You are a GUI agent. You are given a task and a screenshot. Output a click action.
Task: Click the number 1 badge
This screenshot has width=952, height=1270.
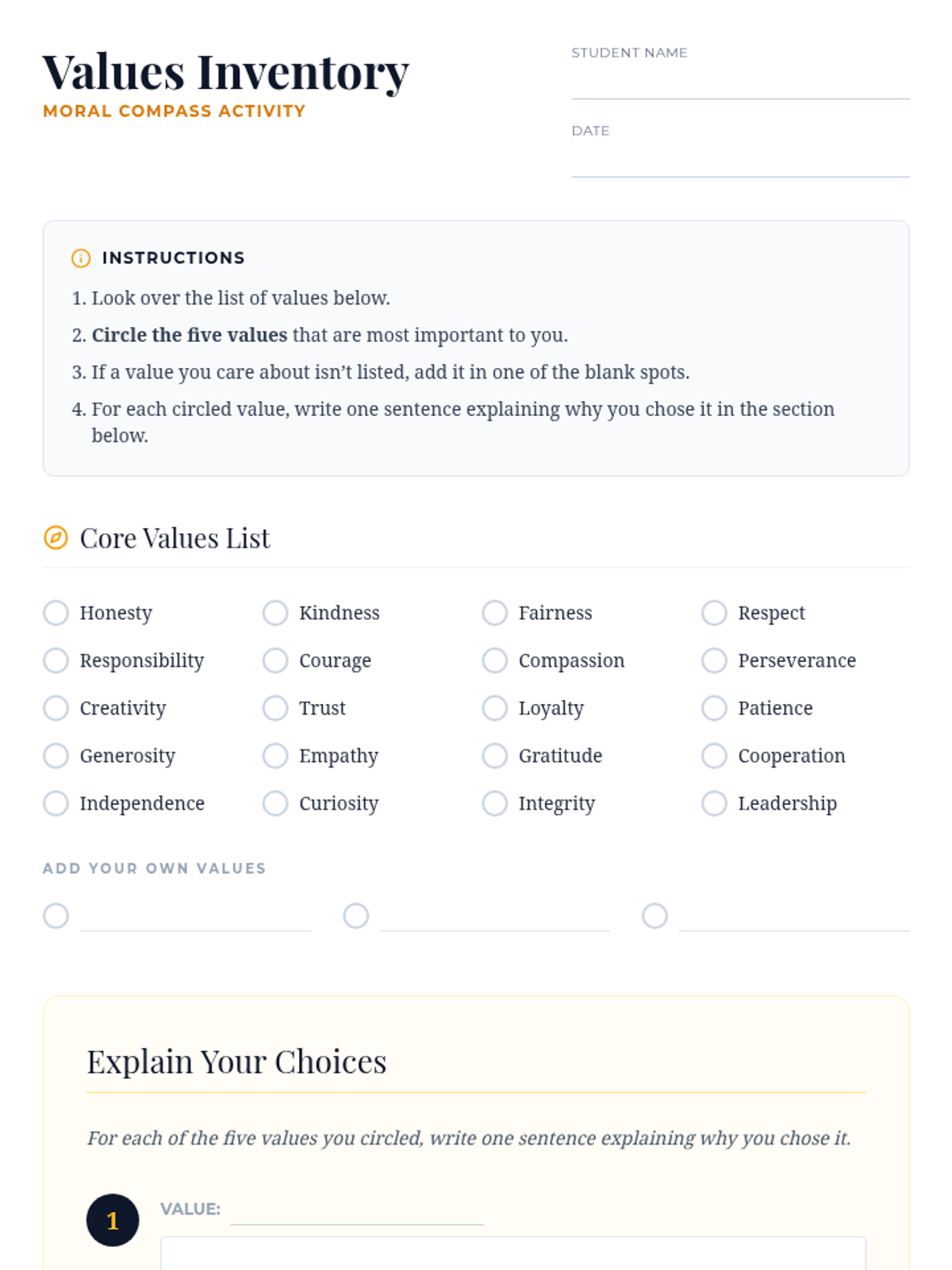pos(113,1220)
